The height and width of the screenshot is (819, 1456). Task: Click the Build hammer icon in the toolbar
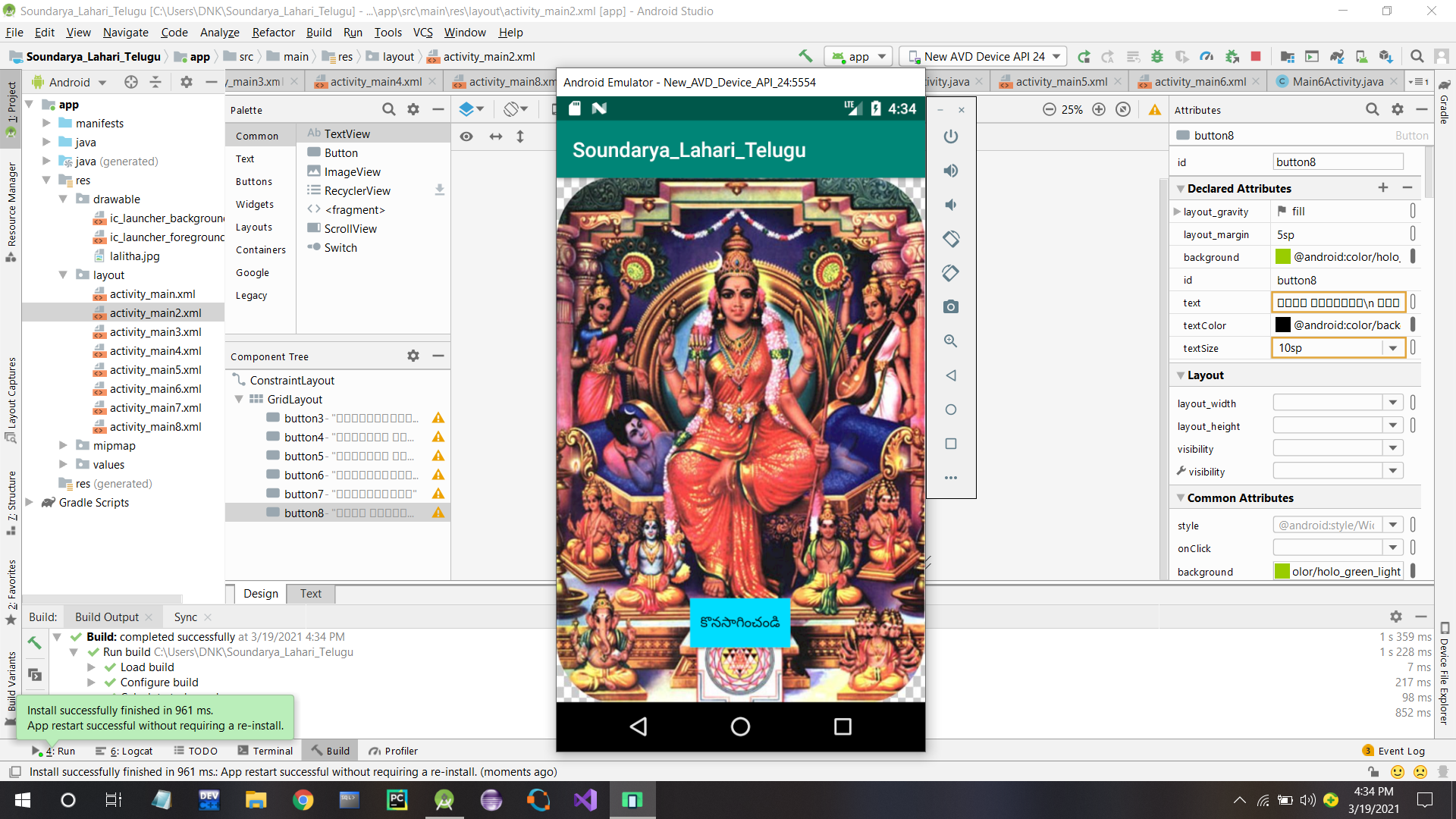coord(806,56)
